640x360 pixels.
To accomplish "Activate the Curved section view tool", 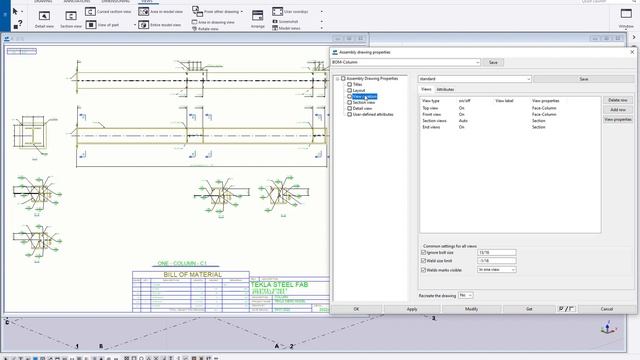I will click(x=108, y=12).
